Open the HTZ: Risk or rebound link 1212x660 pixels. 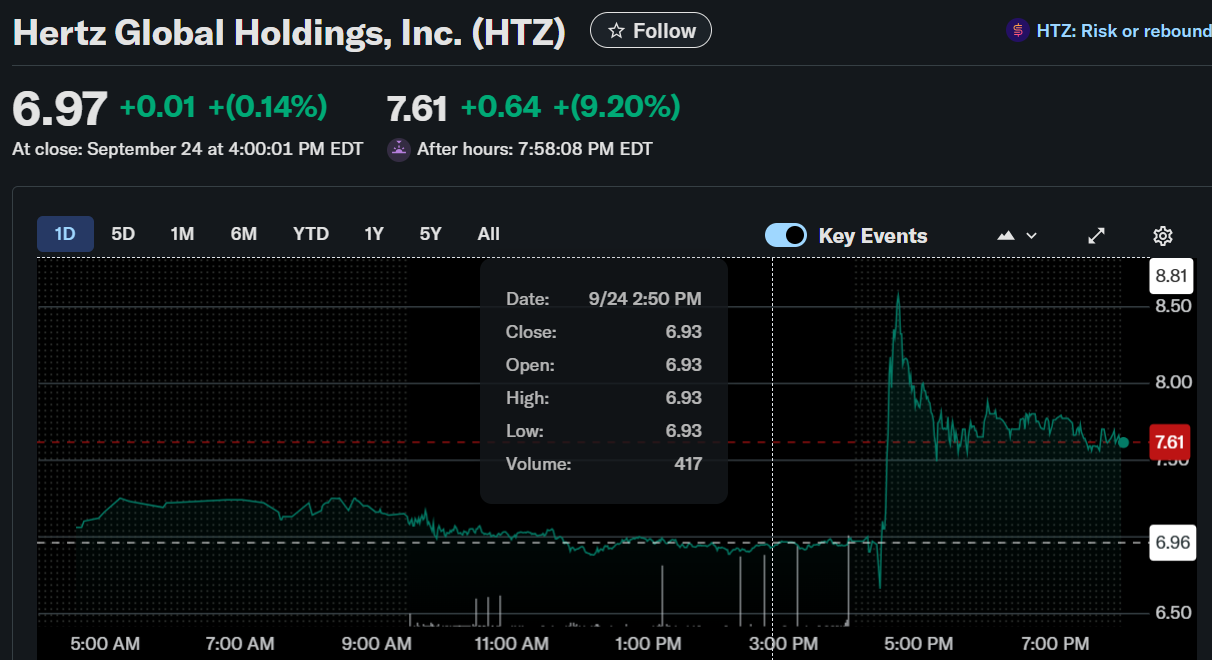coord(1124,31)
